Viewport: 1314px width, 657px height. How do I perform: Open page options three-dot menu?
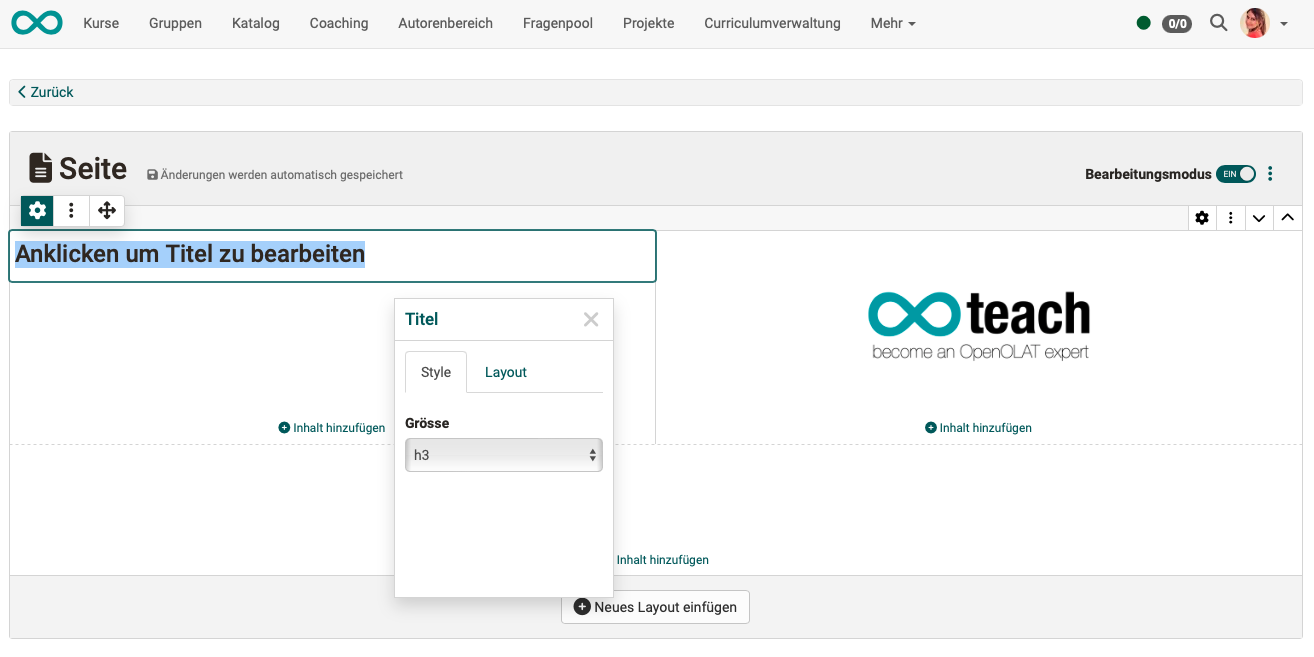pos(1270,174)
